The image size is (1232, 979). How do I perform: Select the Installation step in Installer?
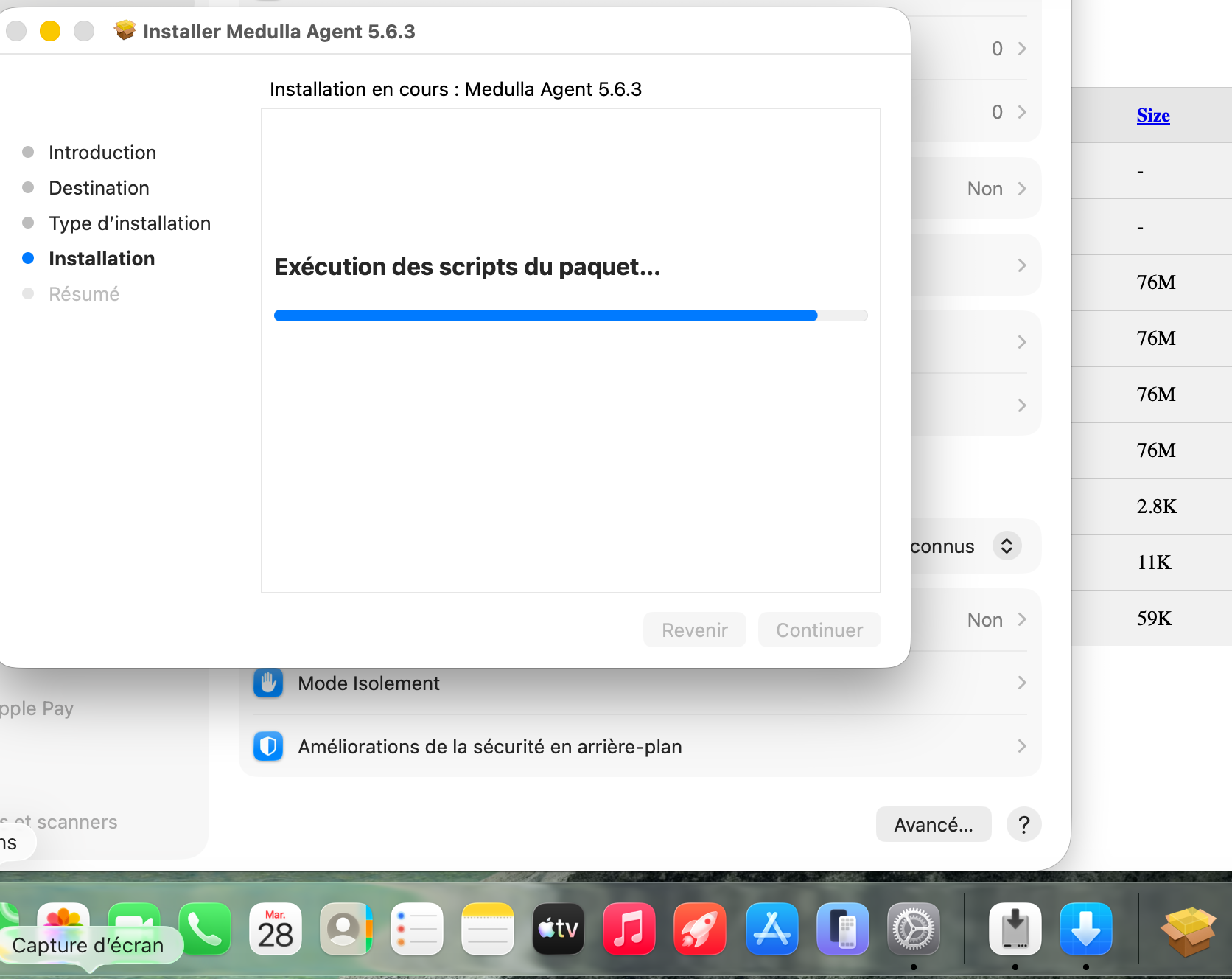[102, 259]
